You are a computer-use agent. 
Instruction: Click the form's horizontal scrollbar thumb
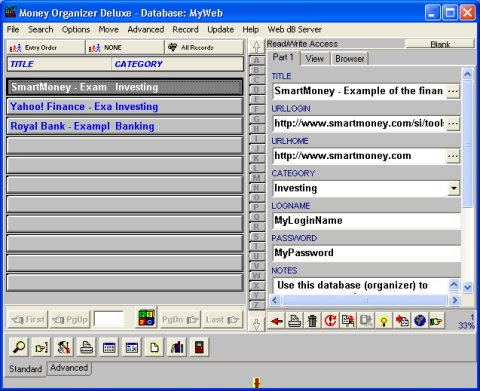click(364, 300)
